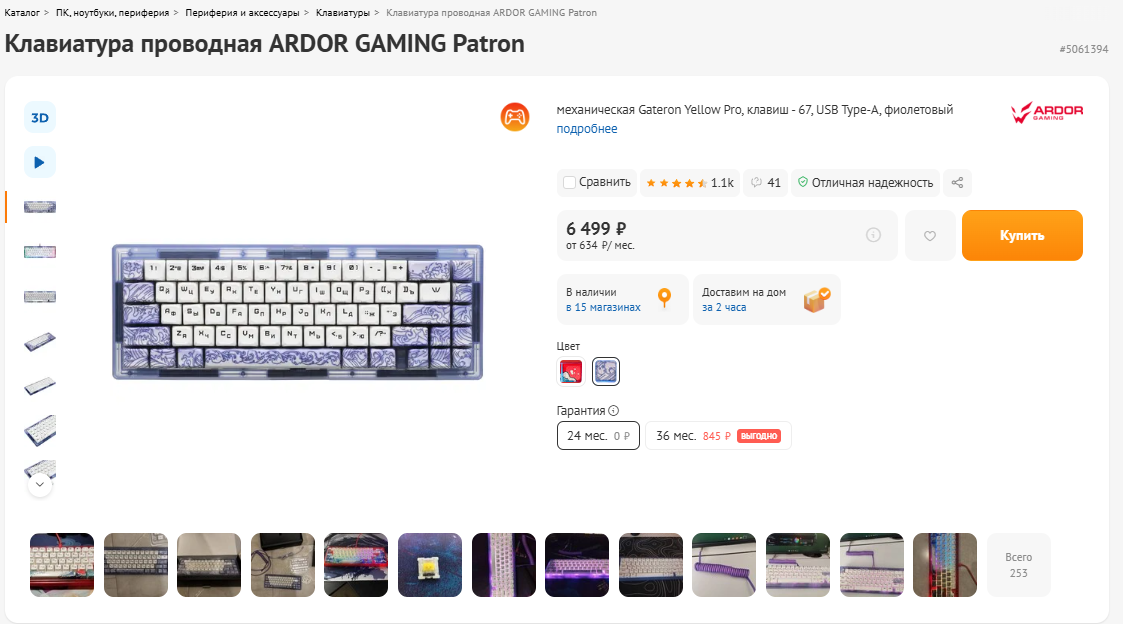Viewport: 1123px width, 624px height.
Task: Select the 36 мес. warranty option
Action: 718,436
